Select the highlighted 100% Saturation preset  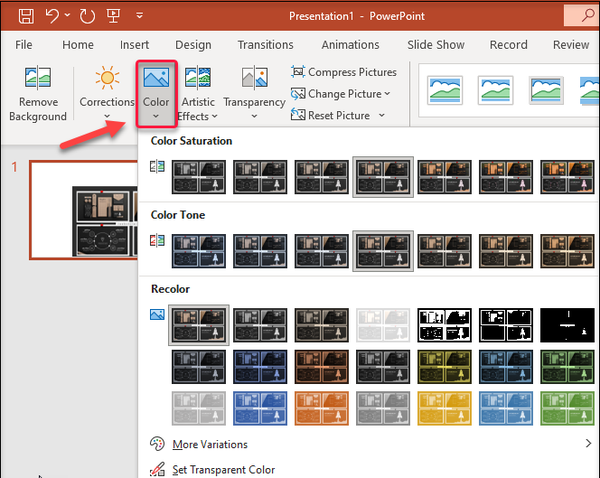coord(383,177)
